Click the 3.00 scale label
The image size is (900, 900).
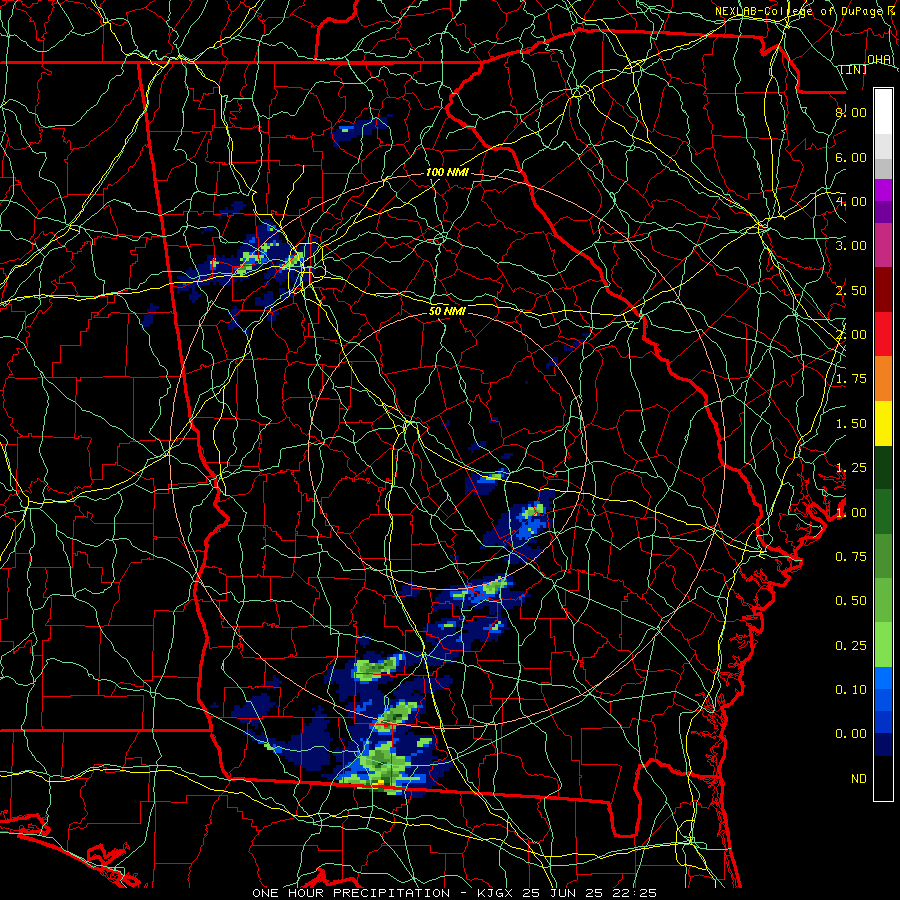pos(851,246)
